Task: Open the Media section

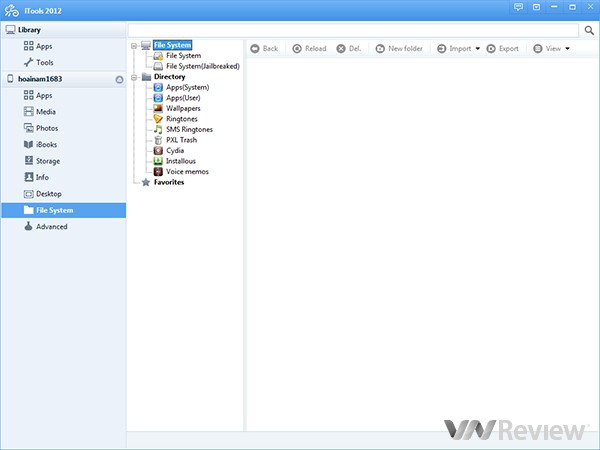Action: click(40, 112)
